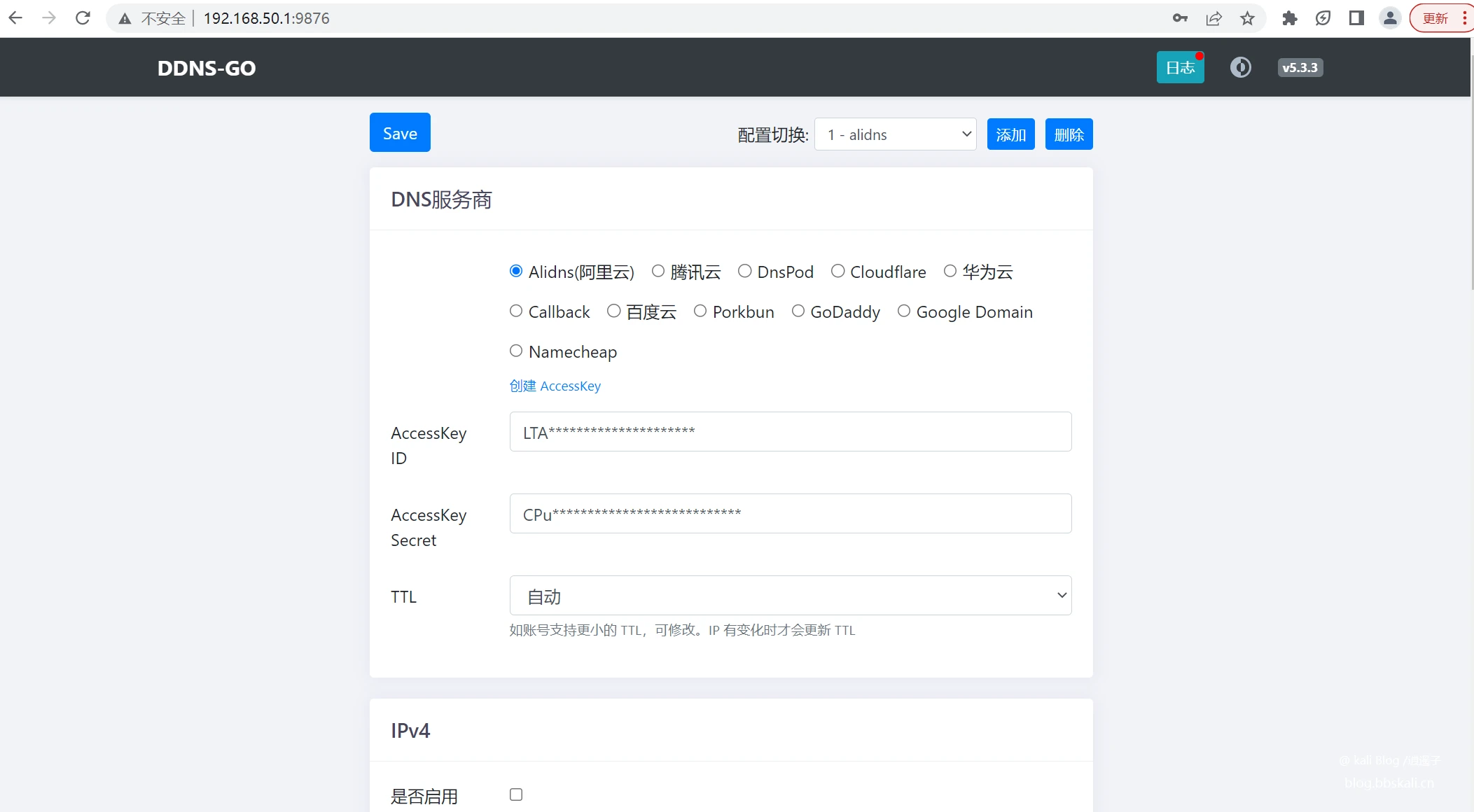Select 百度云 as DNS provider
The image size is (1474, 812).
point(614,311)
